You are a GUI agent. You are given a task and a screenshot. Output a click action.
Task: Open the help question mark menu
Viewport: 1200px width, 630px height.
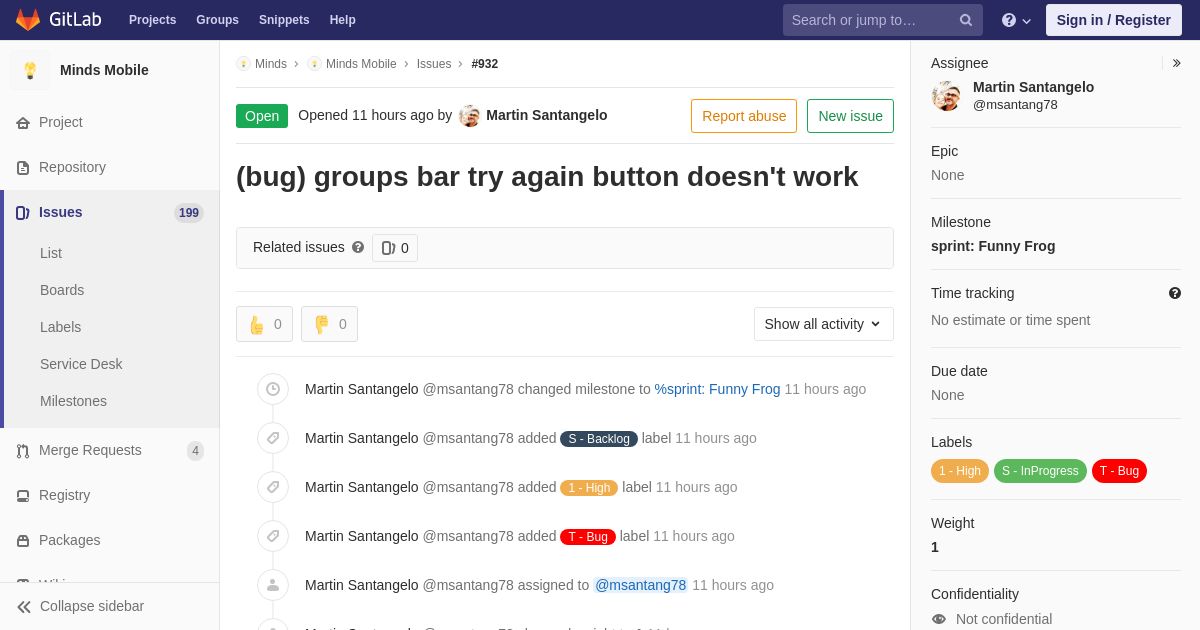coord(1016,20)
